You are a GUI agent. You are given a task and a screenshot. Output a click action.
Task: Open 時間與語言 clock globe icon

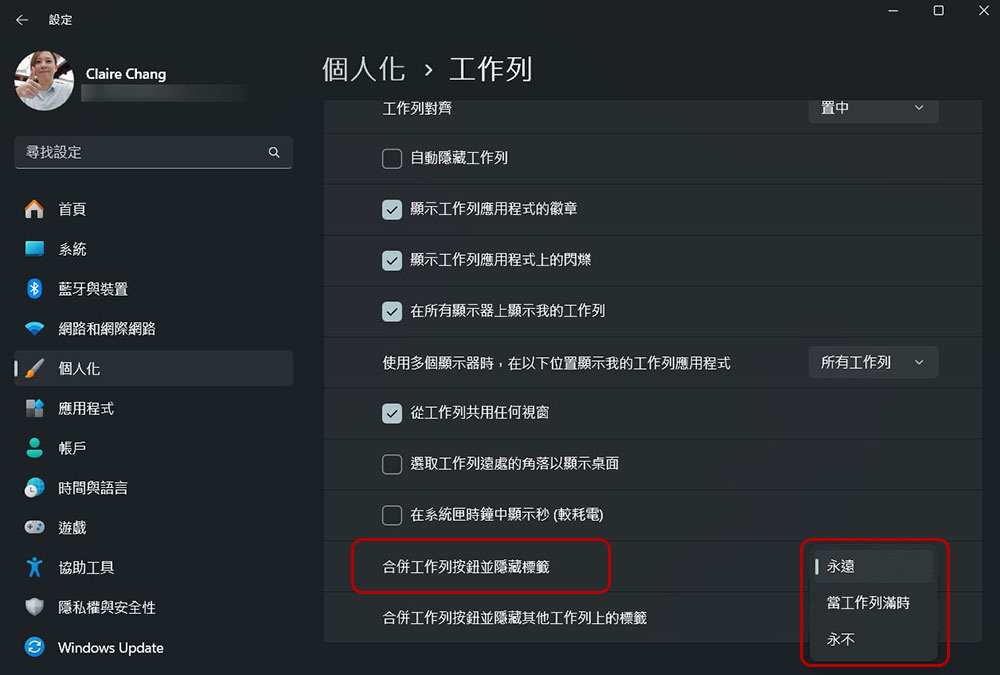click(34, 488)
